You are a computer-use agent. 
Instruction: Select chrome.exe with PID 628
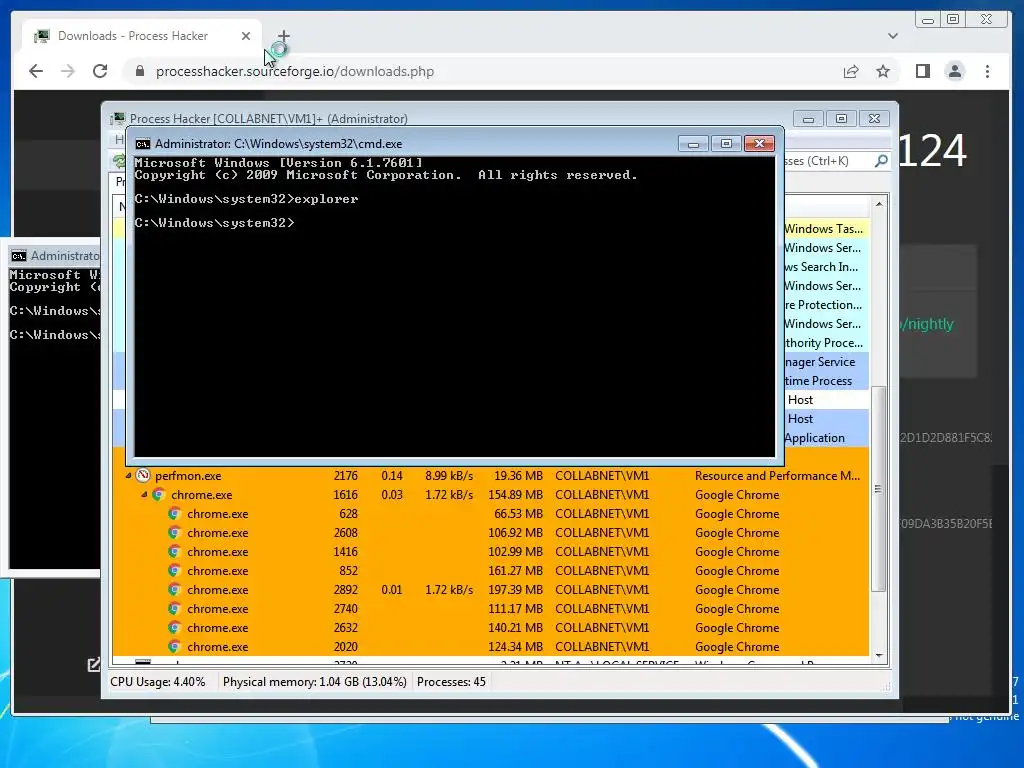click(490, 513)
